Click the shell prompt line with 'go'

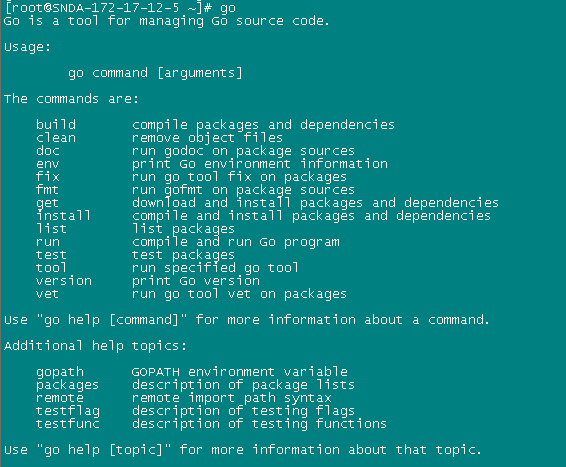point(120,8)
